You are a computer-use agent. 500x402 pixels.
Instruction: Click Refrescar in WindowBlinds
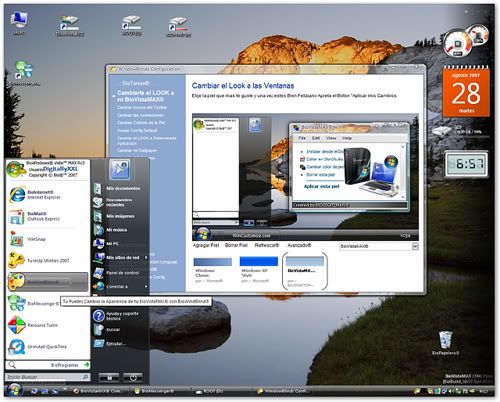[x=267, y=245]
